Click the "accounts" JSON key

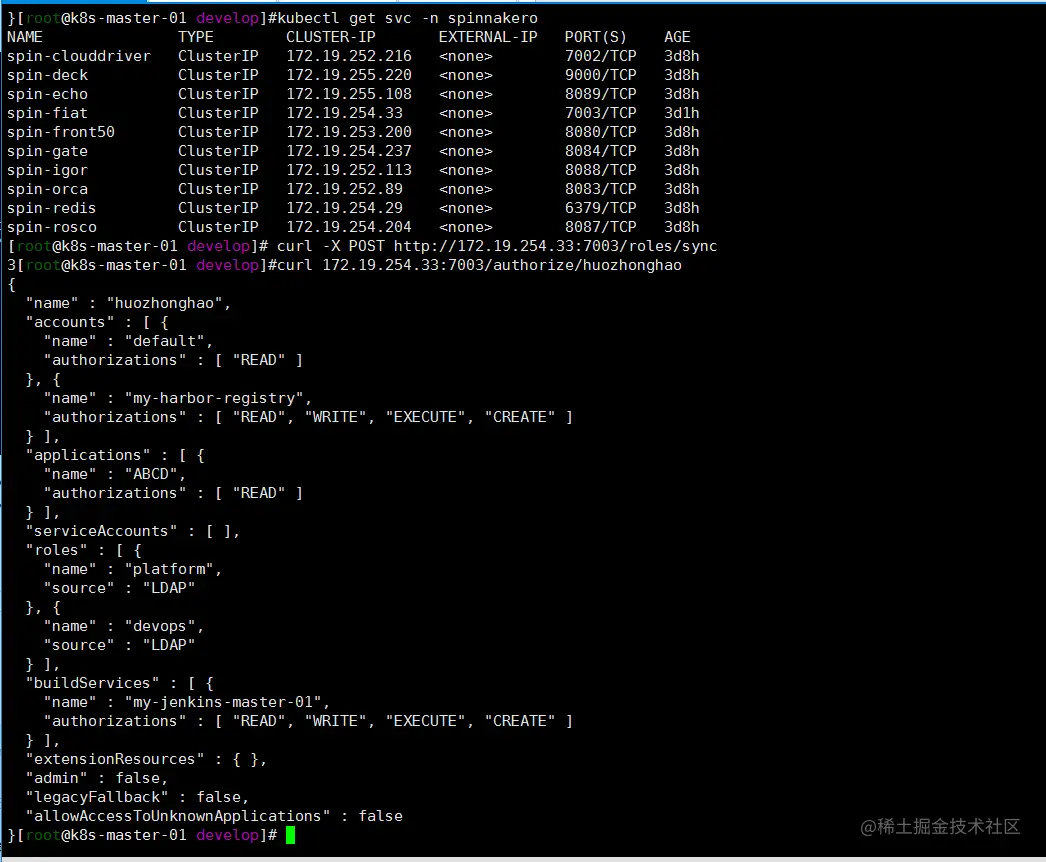point(69,322)
